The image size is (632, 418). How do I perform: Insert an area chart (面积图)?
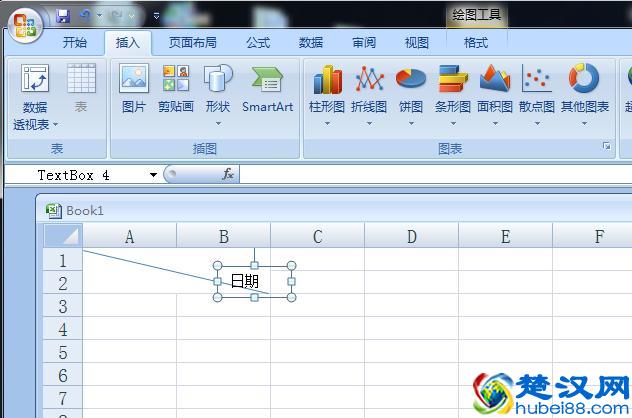click(495, 95)
